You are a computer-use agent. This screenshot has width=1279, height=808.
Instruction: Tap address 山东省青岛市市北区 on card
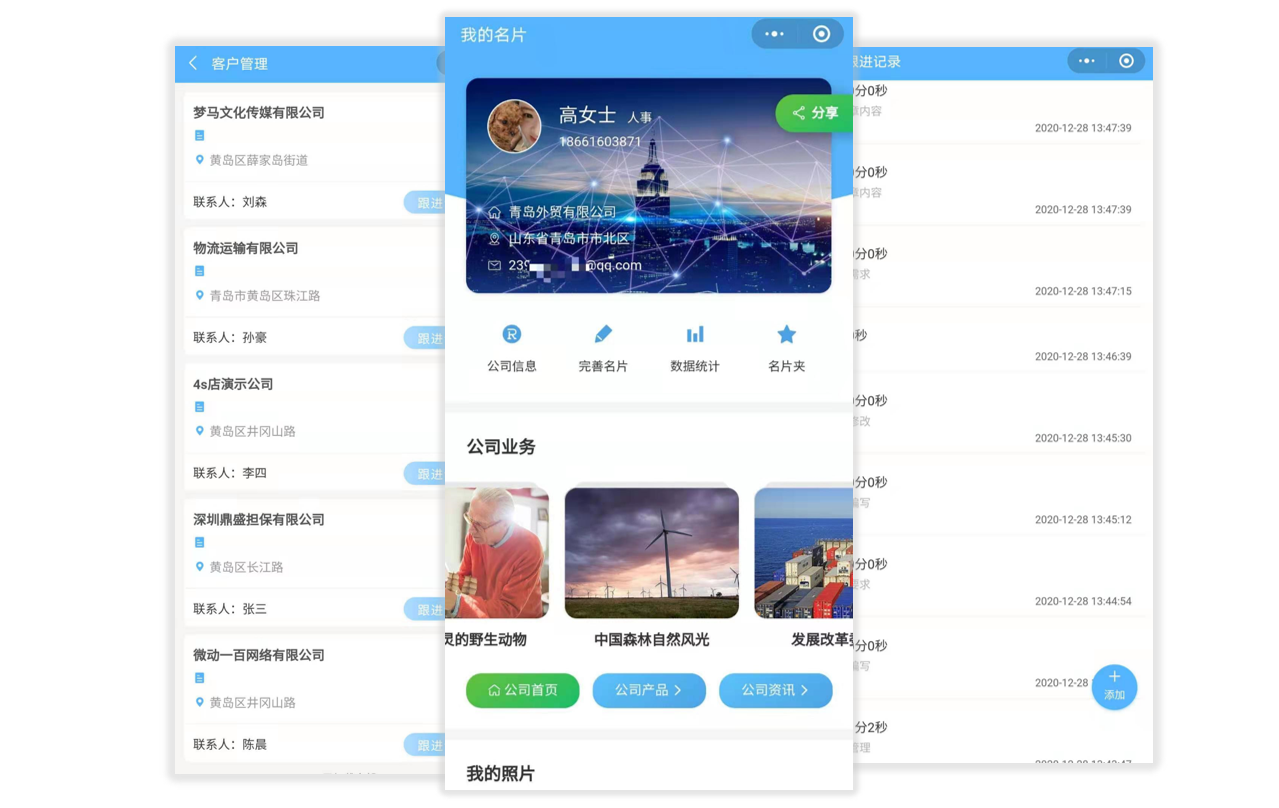(569, 239)
